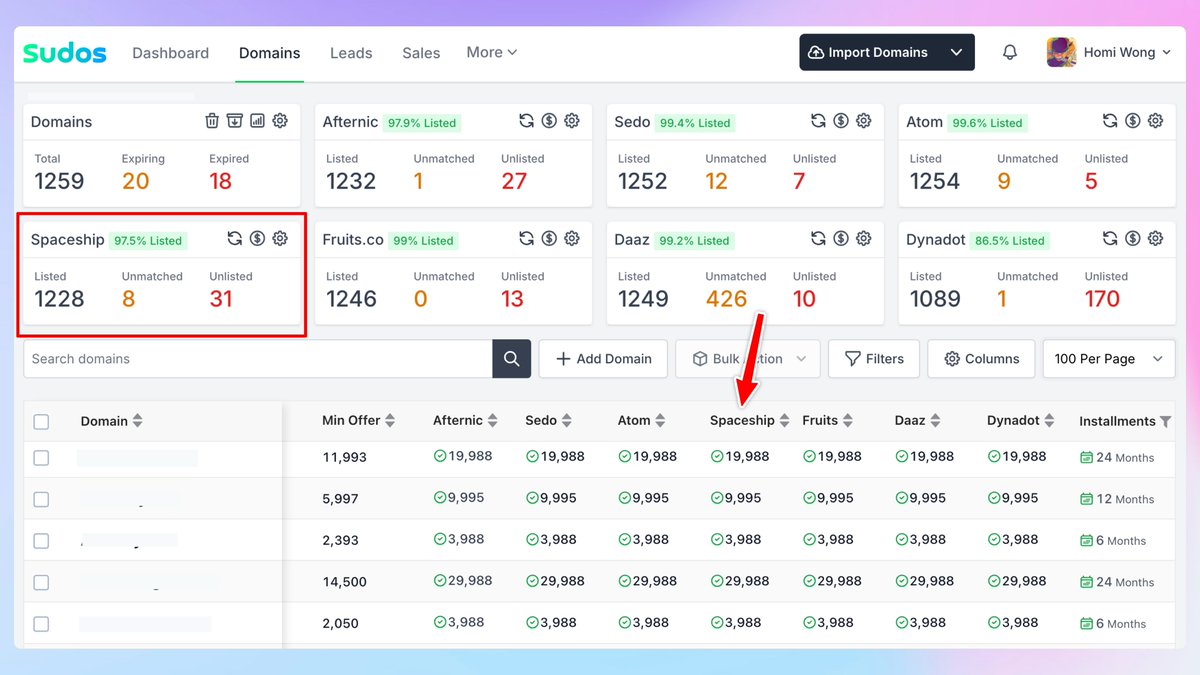Check the row with Min Offer 14,500
Viewport: 1200px width, 675px height.
pyautogui.click(x=41, y=582)
